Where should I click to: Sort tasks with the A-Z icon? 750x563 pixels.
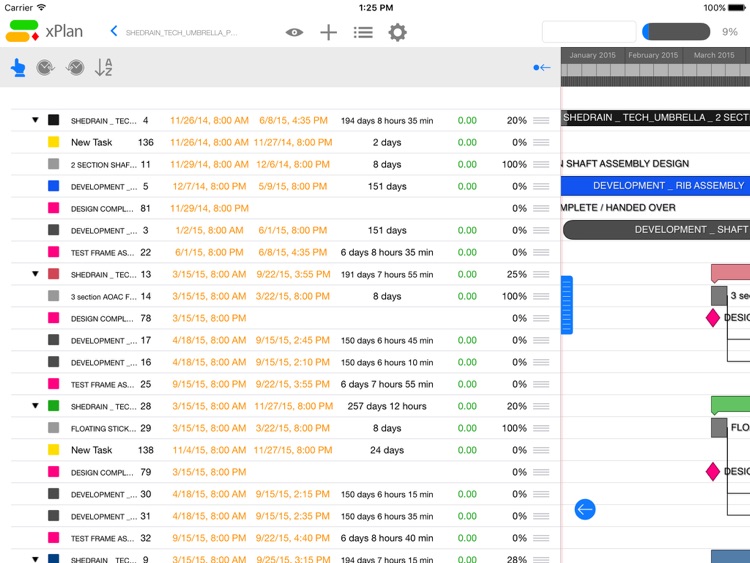(x=104, y=67)
